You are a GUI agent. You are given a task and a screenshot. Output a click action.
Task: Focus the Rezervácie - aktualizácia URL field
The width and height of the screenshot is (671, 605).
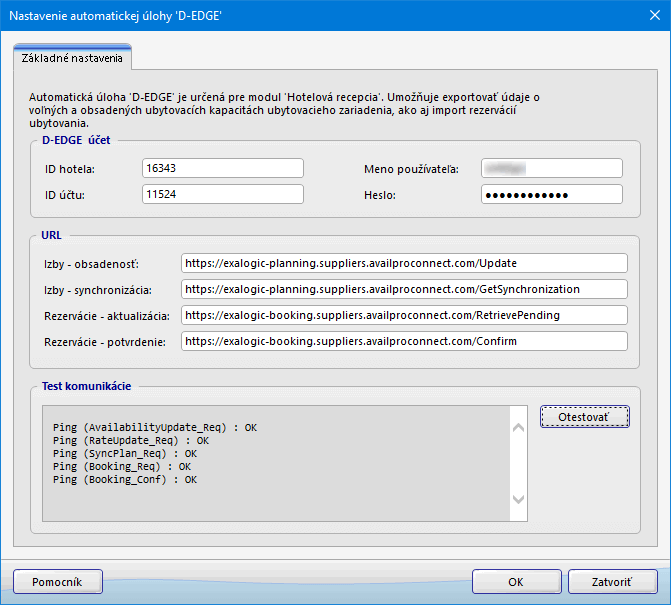point(404,315)
